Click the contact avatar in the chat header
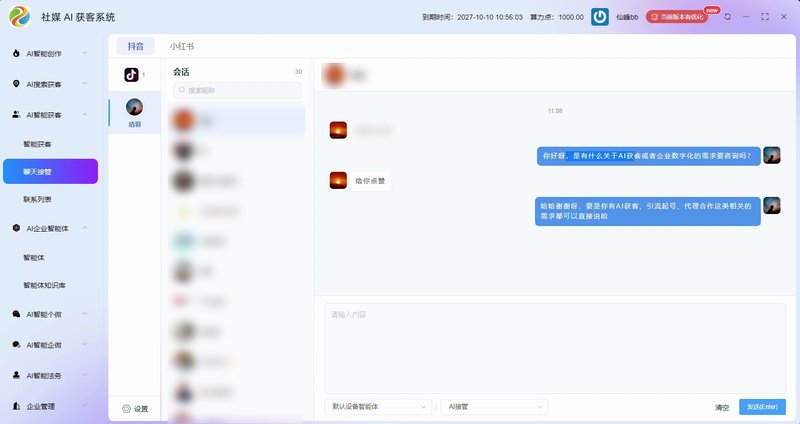 pos(334,74)
